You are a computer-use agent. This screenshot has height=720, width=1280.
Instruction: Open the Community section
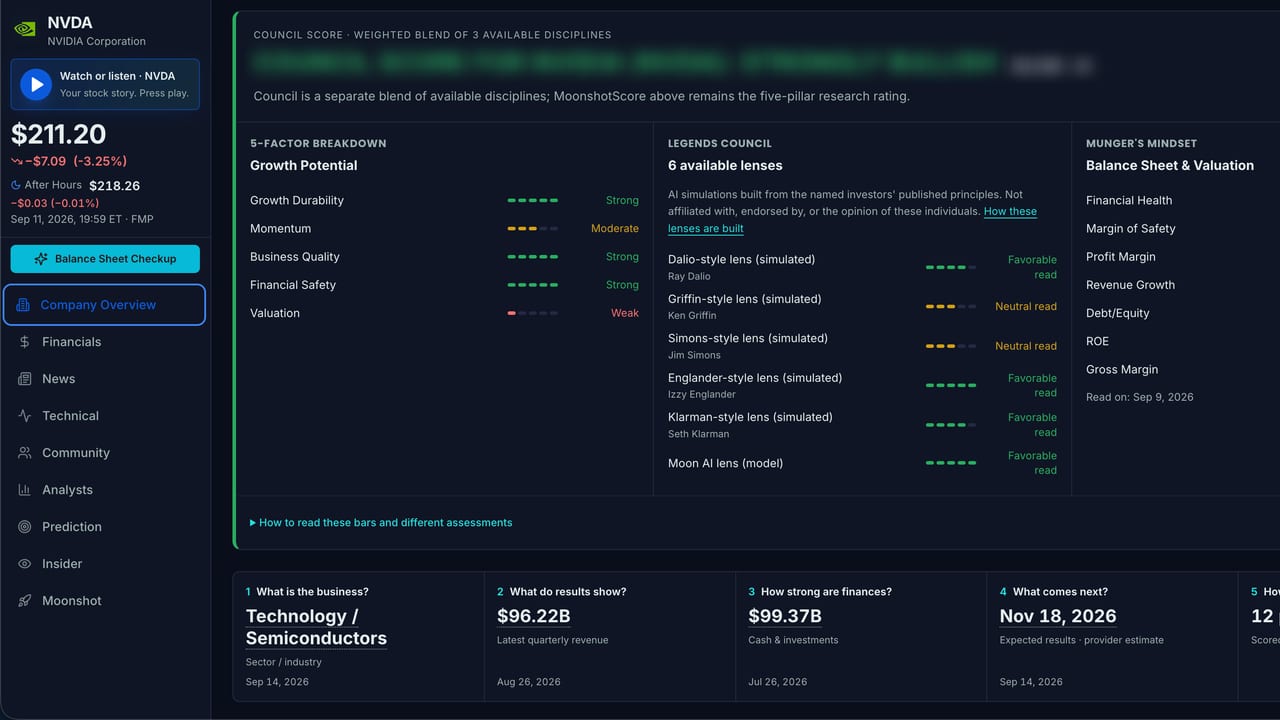[x=105, y=453]
